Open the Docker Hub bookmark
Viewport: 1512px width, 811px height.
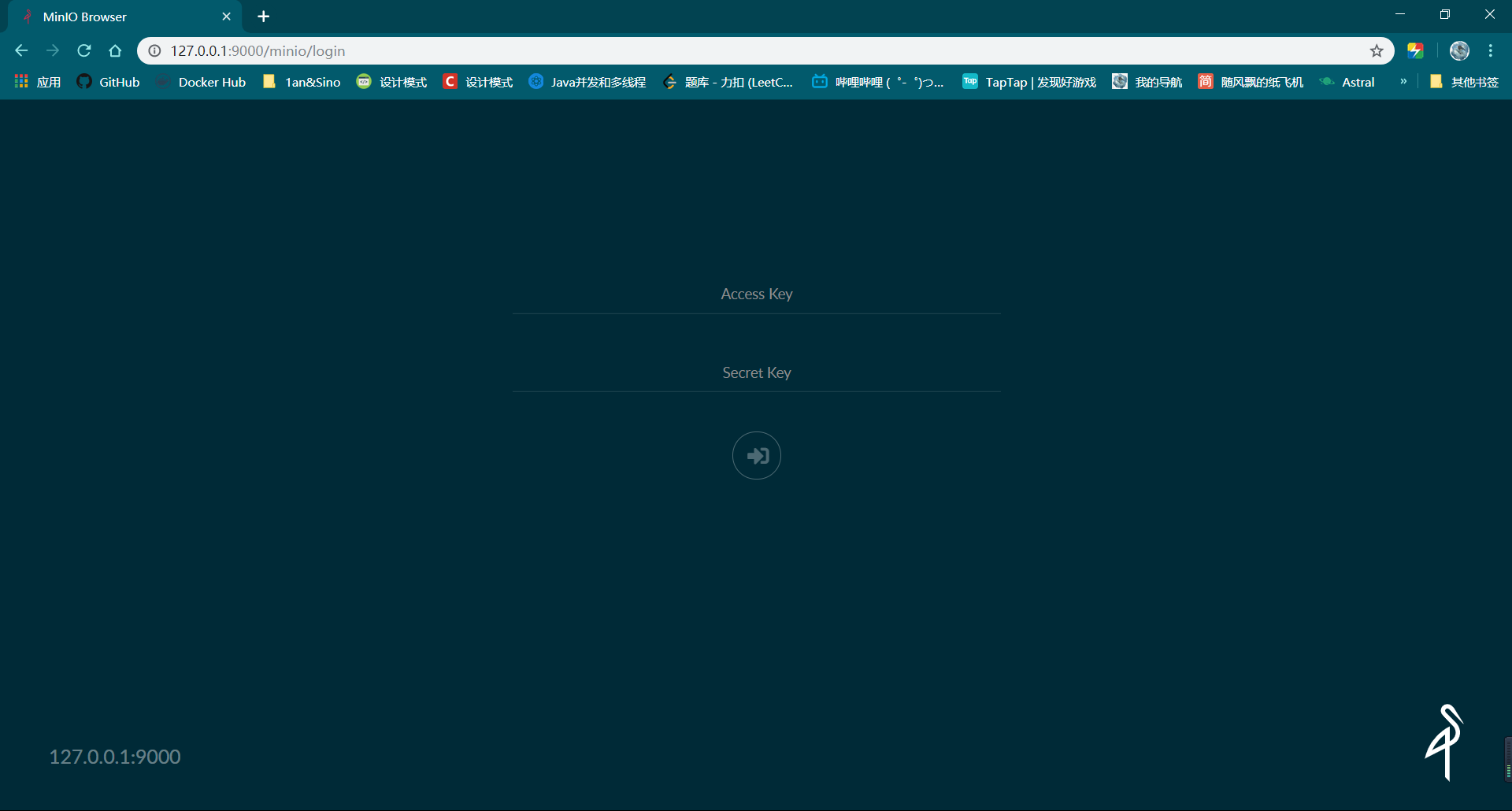click(202, 81)
